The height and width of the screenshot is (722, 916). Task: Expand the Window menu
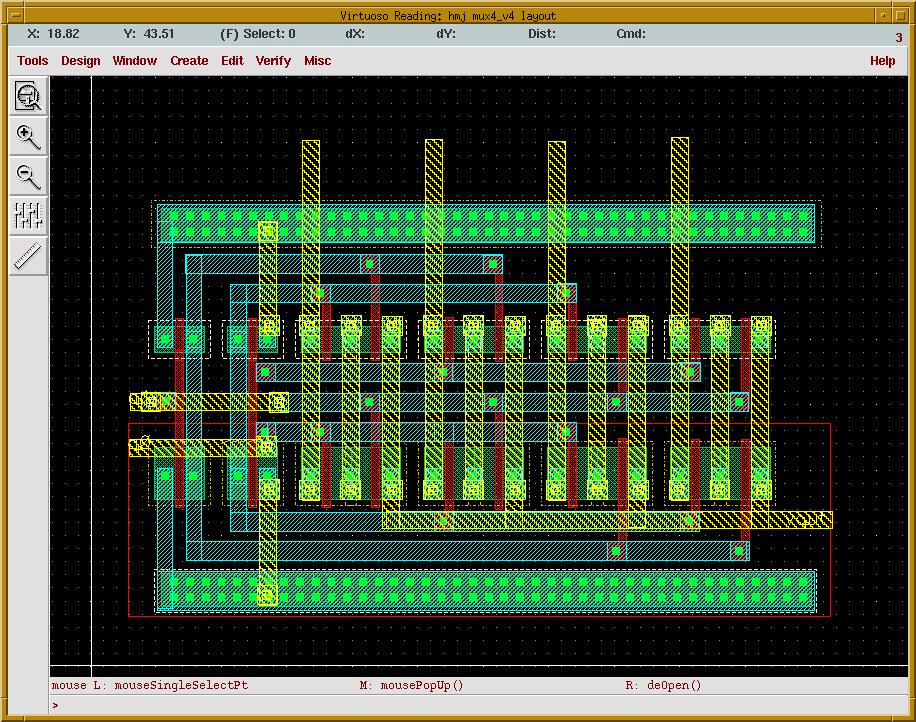tap(134, 61)
